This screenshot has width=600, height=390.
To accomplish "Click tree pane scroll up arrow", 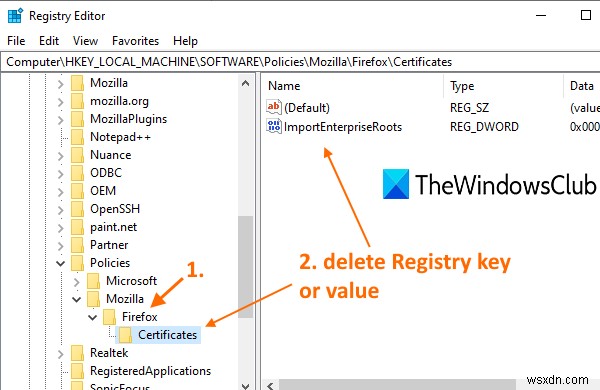I will tap(246, 83).
